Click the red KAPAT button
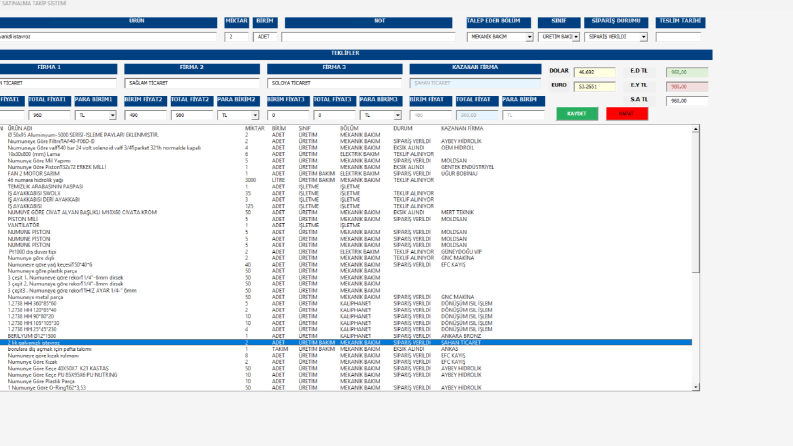This screenshot has width=793, height=446. click(x=627, y=114)
